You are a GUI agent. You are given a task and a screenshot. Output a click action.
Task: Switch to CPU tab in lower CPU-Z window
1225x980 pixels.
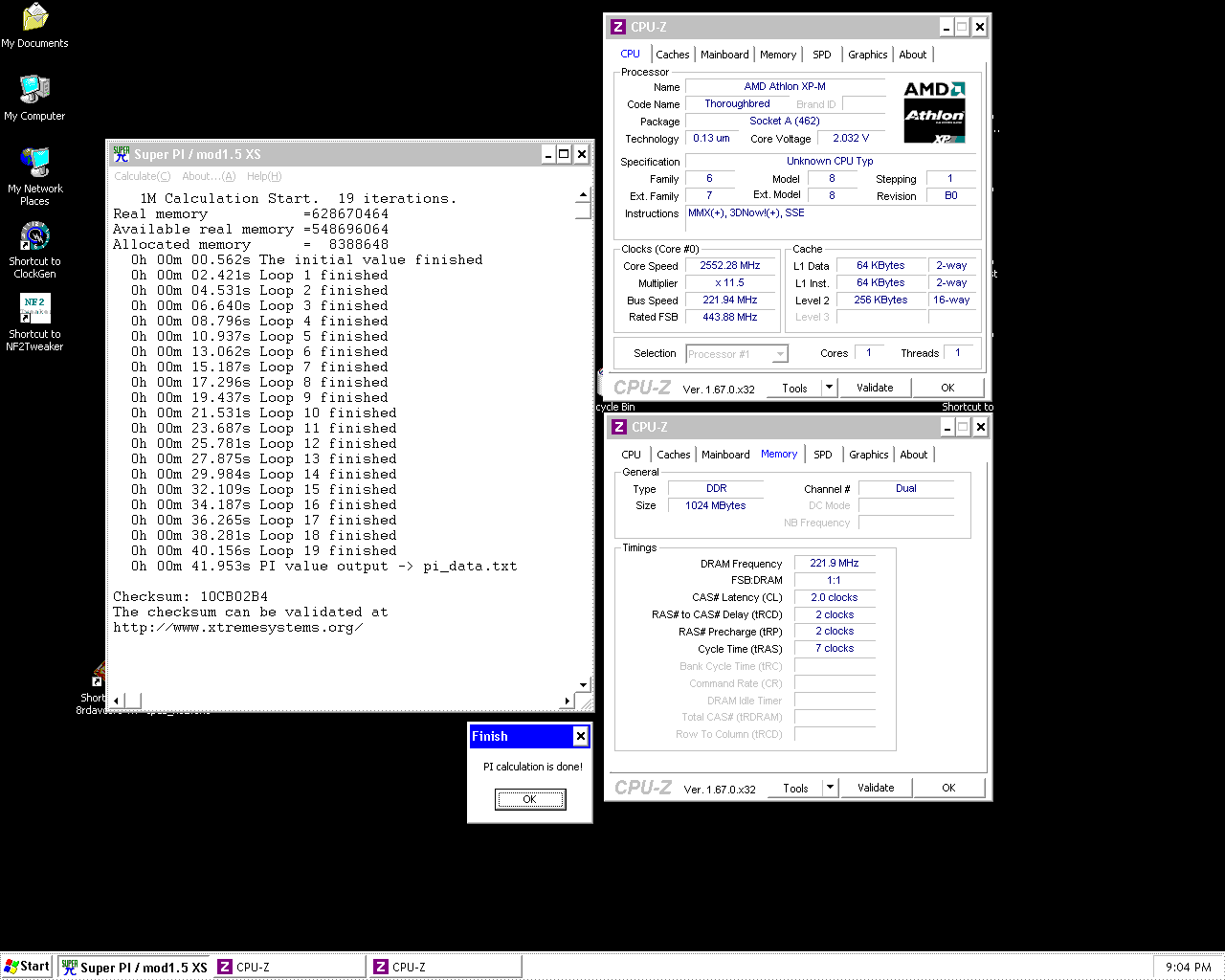tap(632, 455)
